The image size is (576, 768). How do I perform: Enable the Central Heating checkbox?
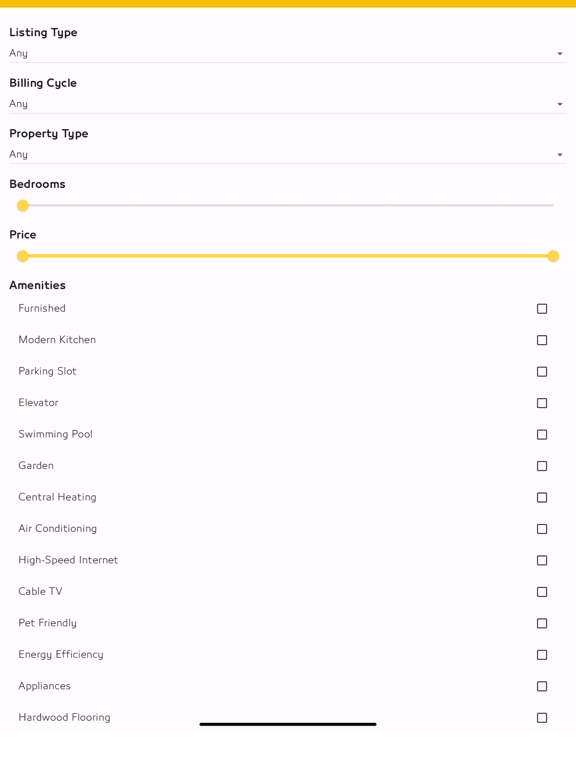542,498
